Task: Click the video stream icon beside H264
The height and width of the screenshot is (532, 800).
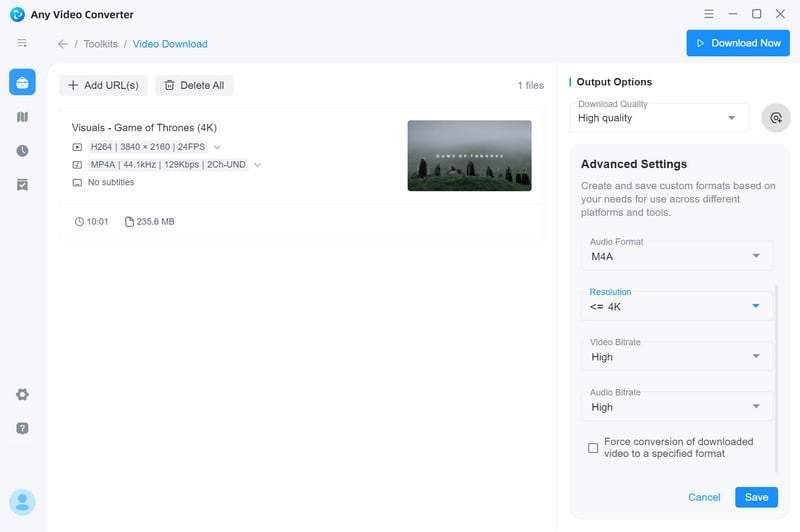Action: click(77, 147)
